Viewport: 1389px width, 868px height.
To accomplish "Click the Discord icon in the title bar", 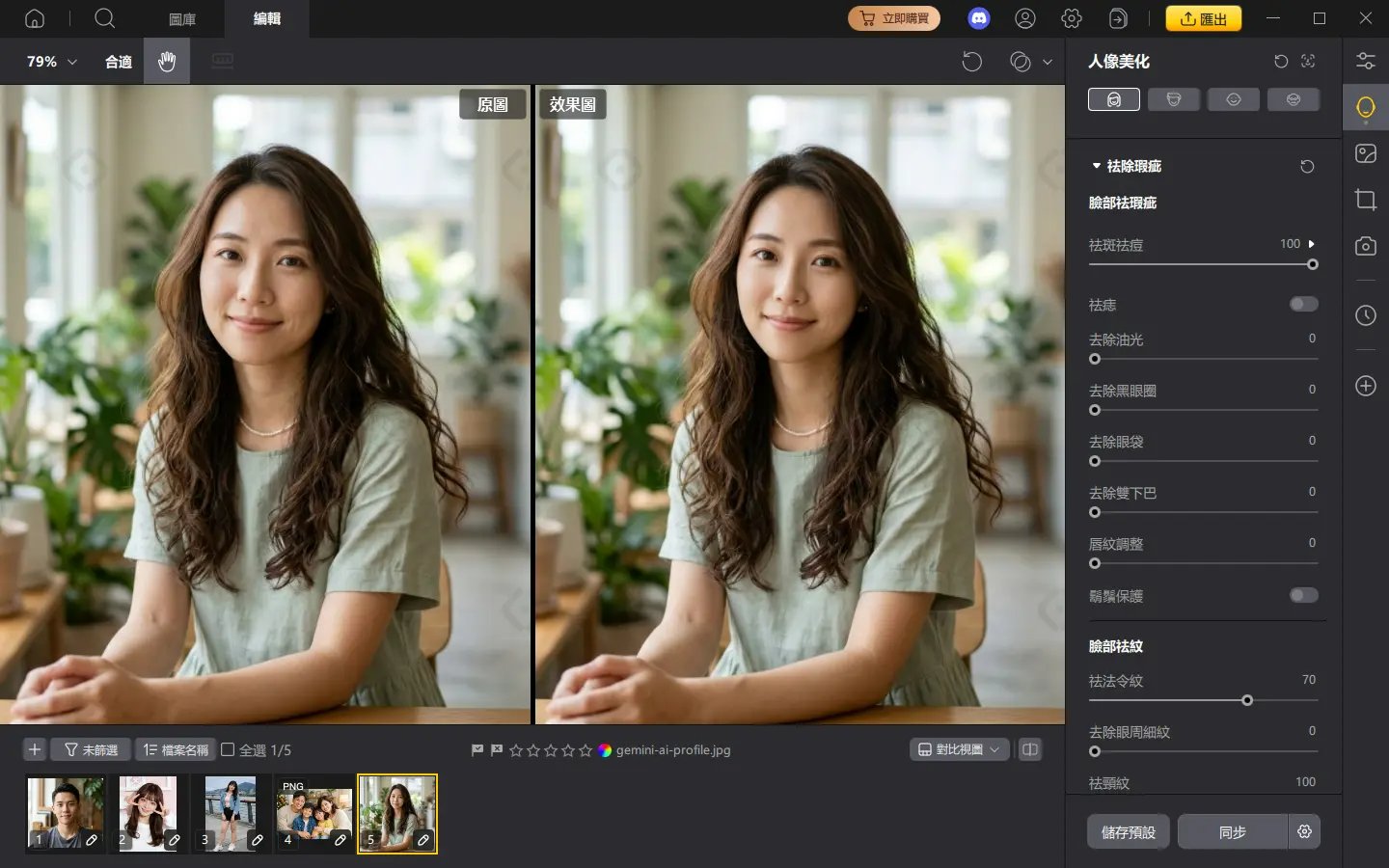I will click(979, 17).
